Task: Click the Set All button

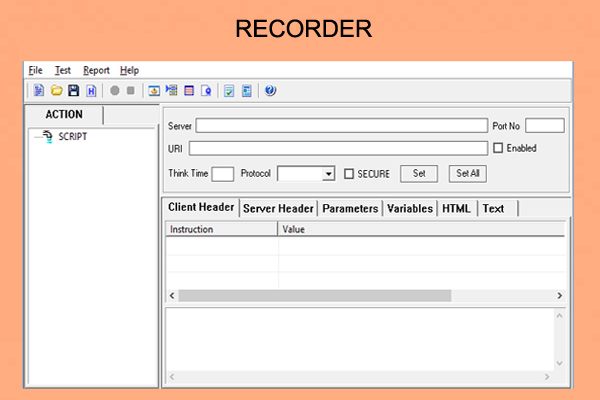Action: (468, 173)
